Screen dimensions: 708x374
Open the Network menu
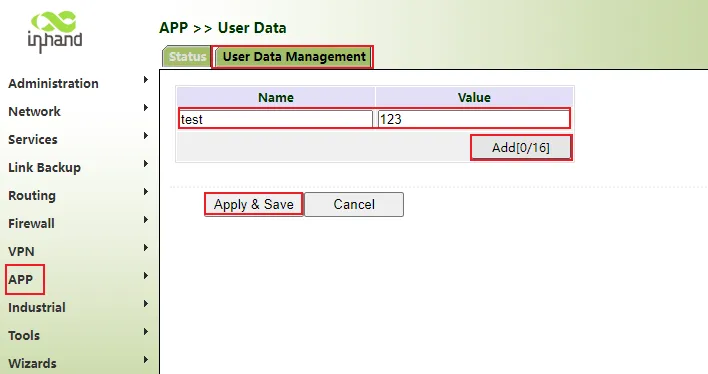(34, 112)
